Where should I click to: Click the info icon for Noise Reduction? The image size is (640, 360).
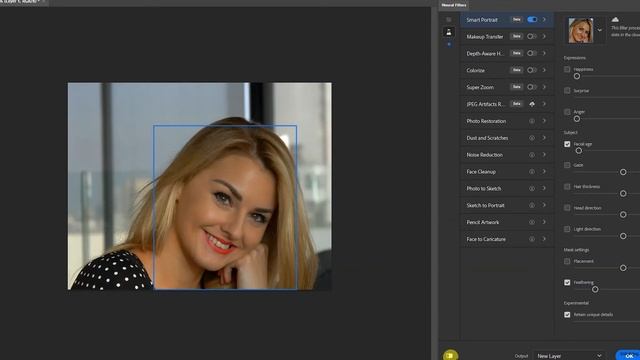click(532, 155)
